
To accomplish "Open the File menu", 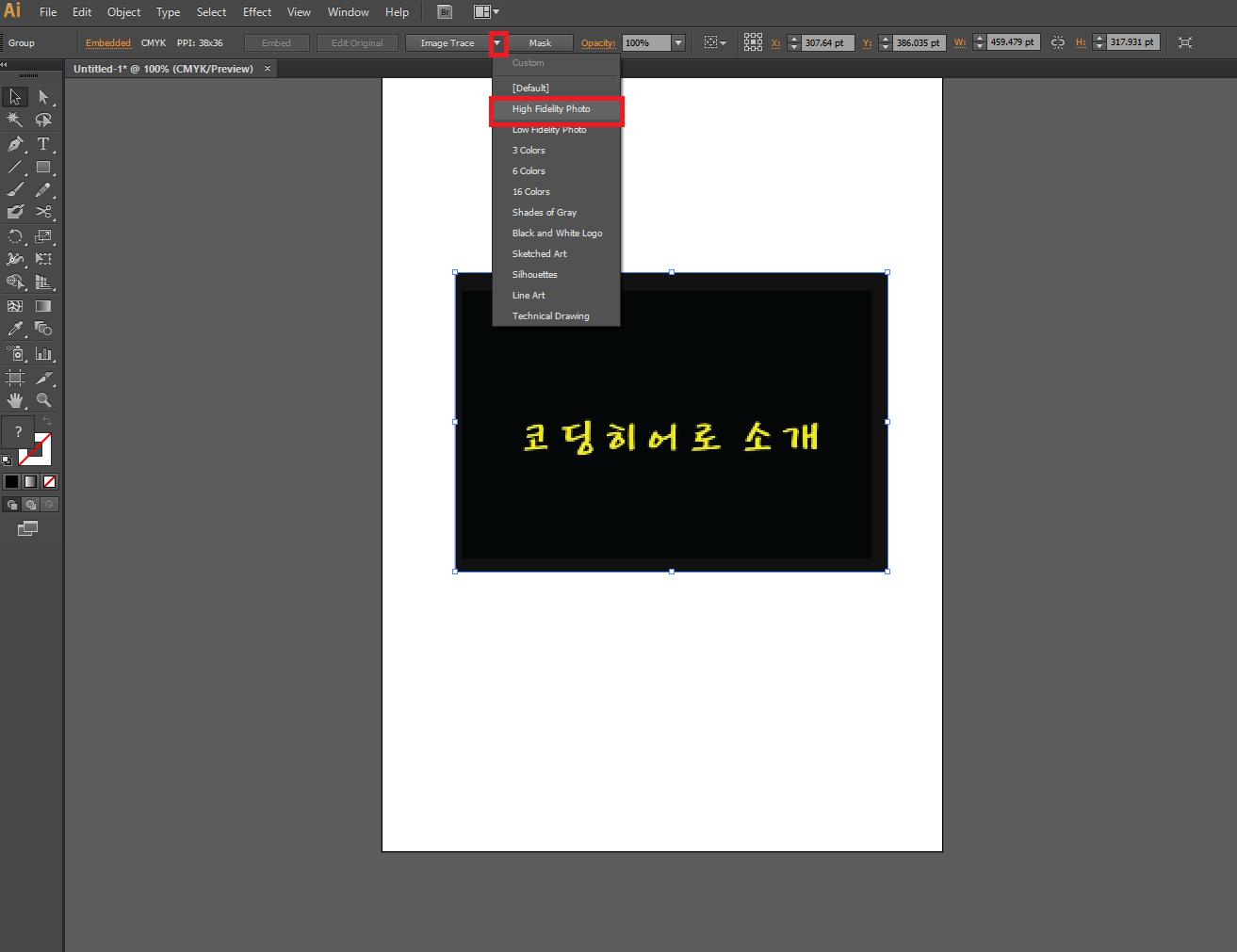I will click(x=48, y=12).
